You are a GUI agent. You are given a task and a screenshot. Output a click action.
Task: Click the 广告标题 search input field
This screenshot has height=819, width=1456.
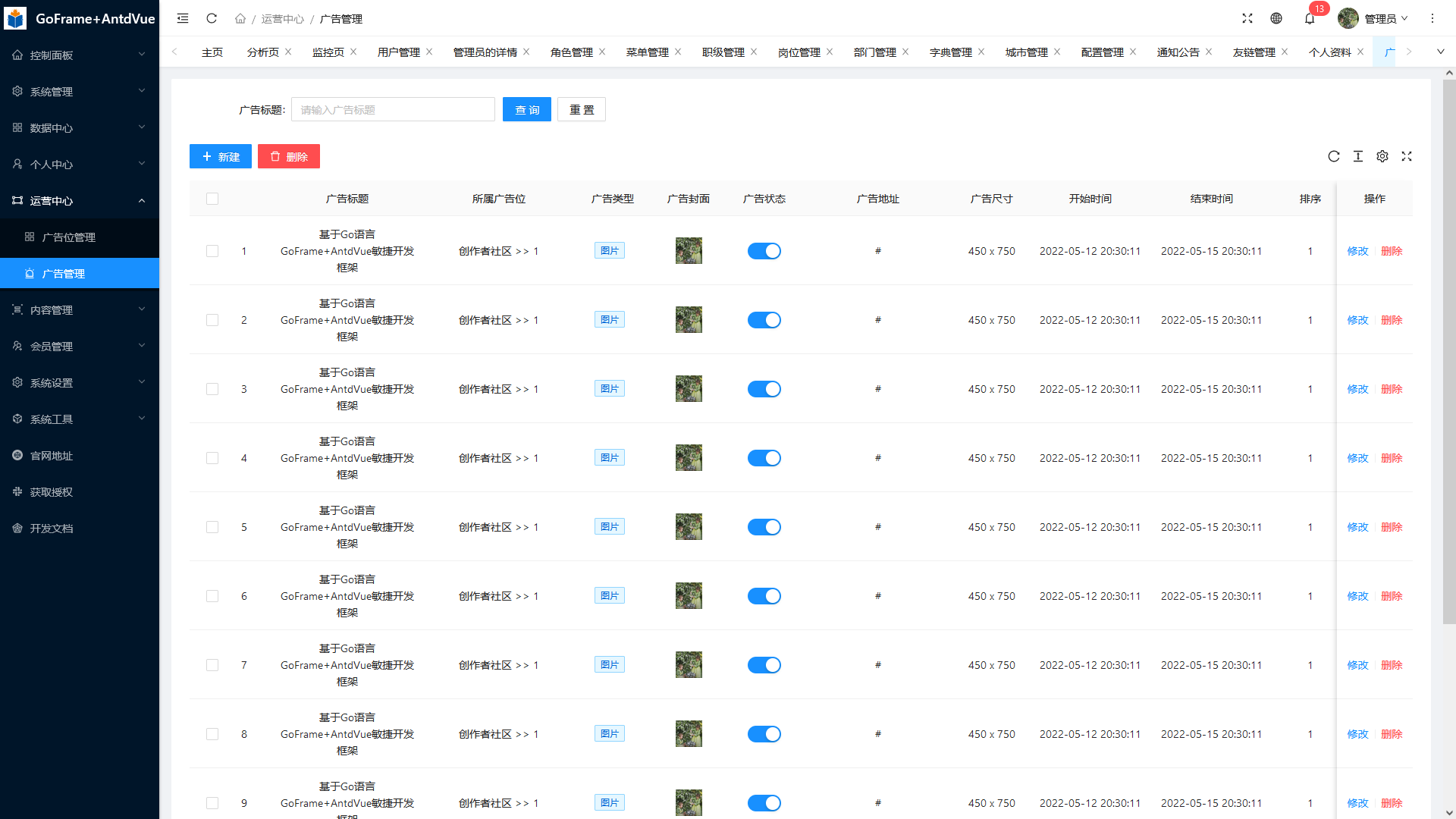point(393,109)
